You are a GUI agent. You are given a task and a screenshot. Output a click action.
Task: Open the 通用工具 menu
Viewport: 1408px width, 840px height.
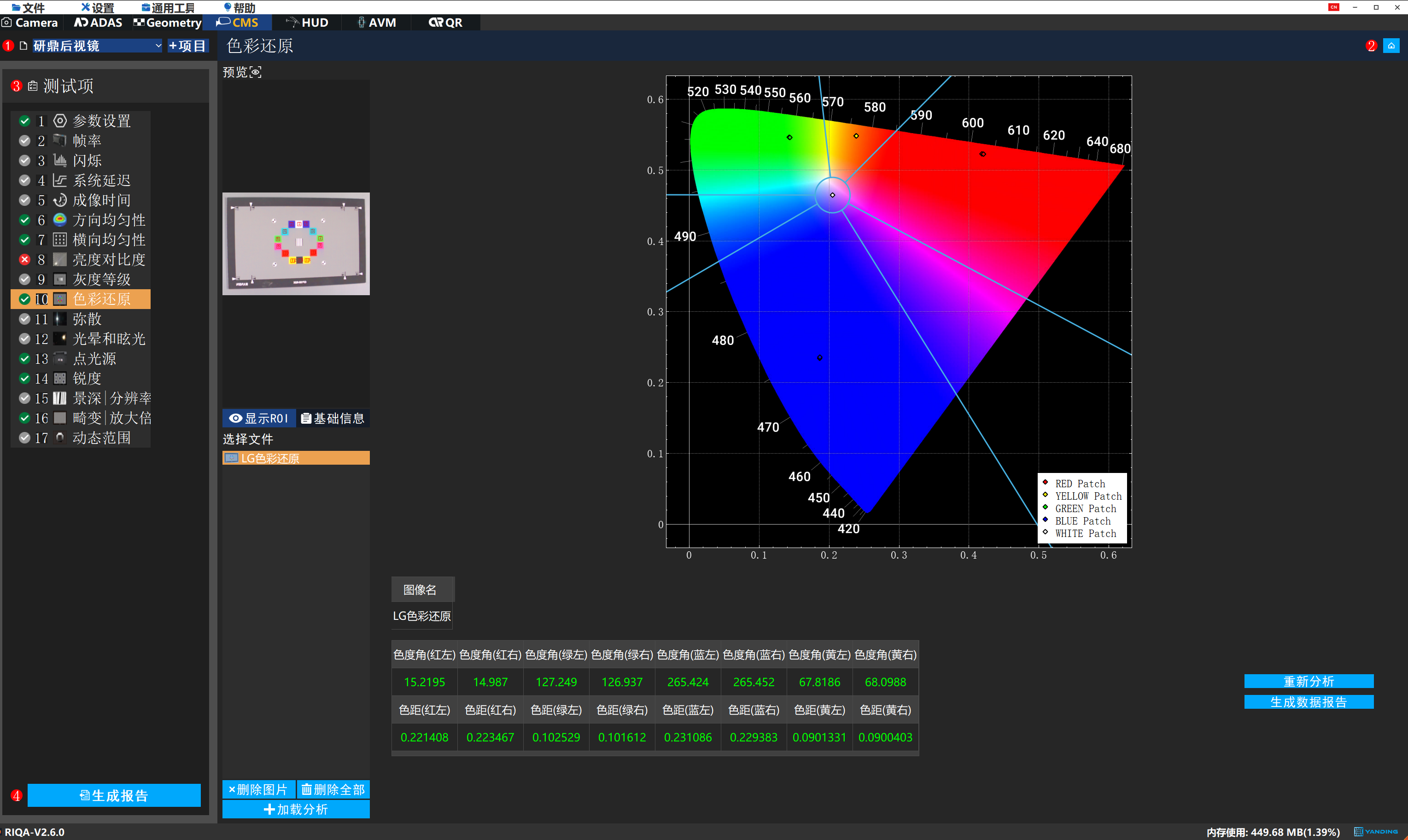coord(168,7)
